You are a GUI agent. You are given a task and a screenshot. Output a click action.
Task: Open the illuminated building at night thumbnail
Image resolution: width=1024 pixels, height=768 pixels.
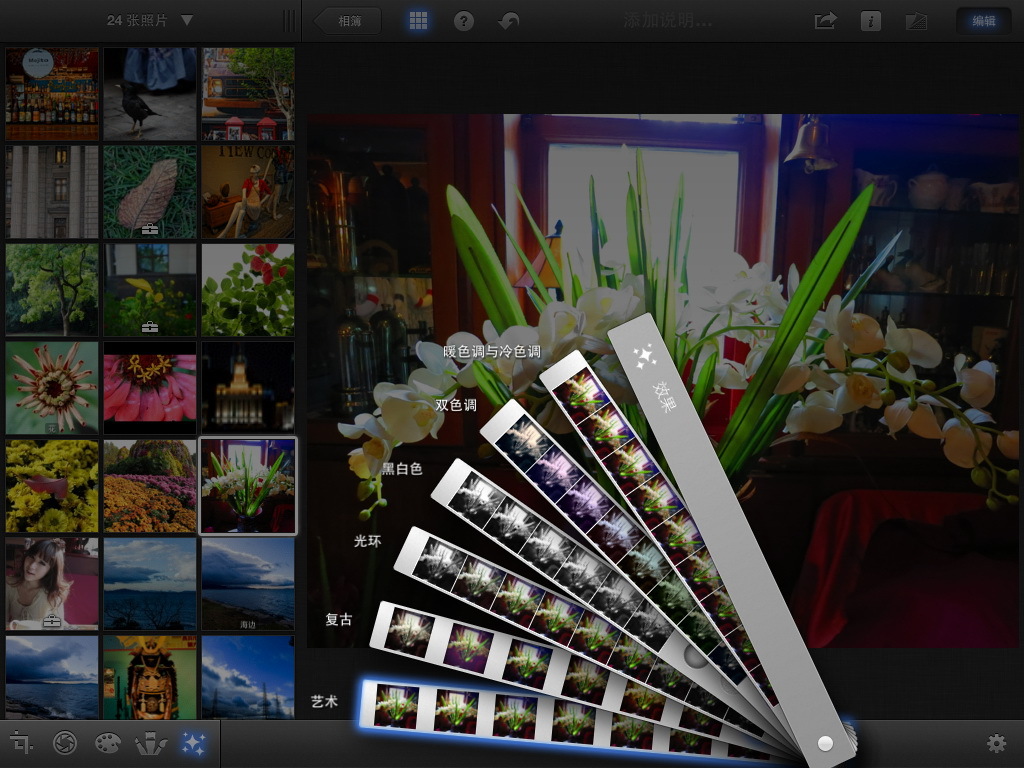(x=248, y=388)
